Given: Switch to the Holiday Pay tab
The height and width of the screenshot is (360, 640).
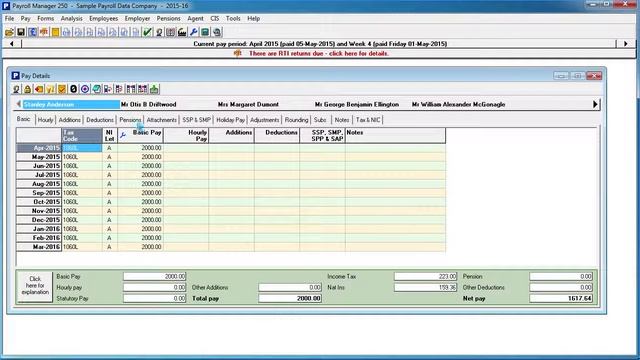Looking at the screenshot, I should pyautogui.click(x=230, y=120).
